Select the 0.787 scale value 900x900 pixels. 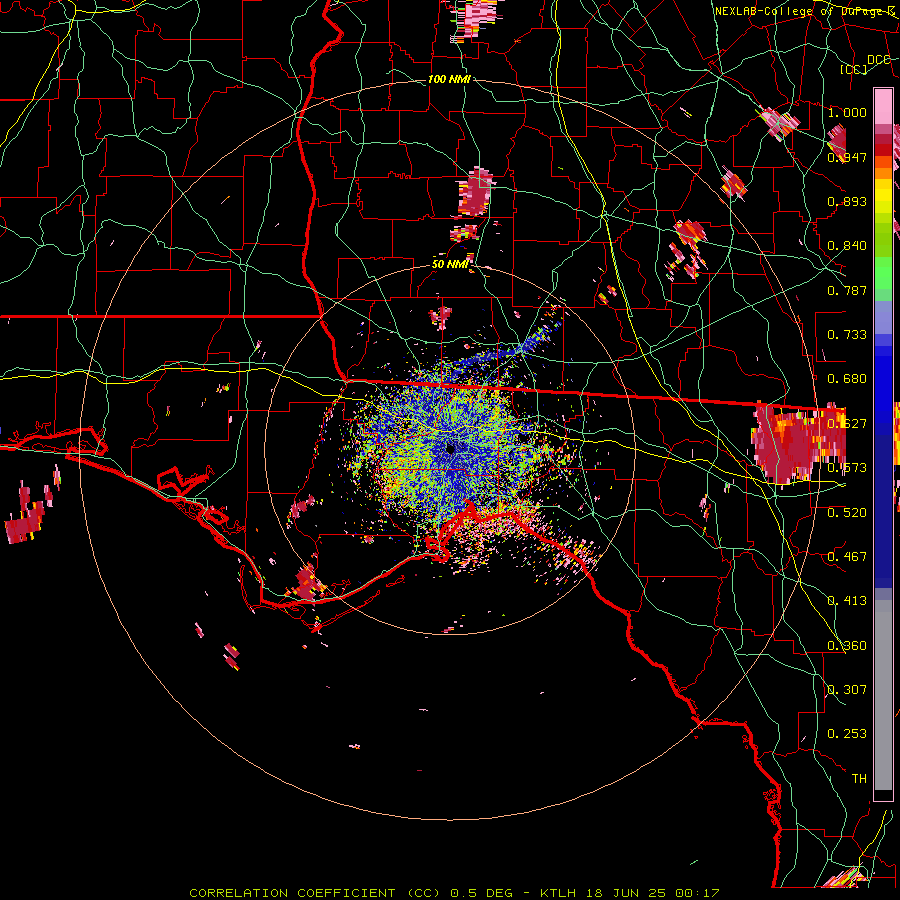[x=847, y=290]
